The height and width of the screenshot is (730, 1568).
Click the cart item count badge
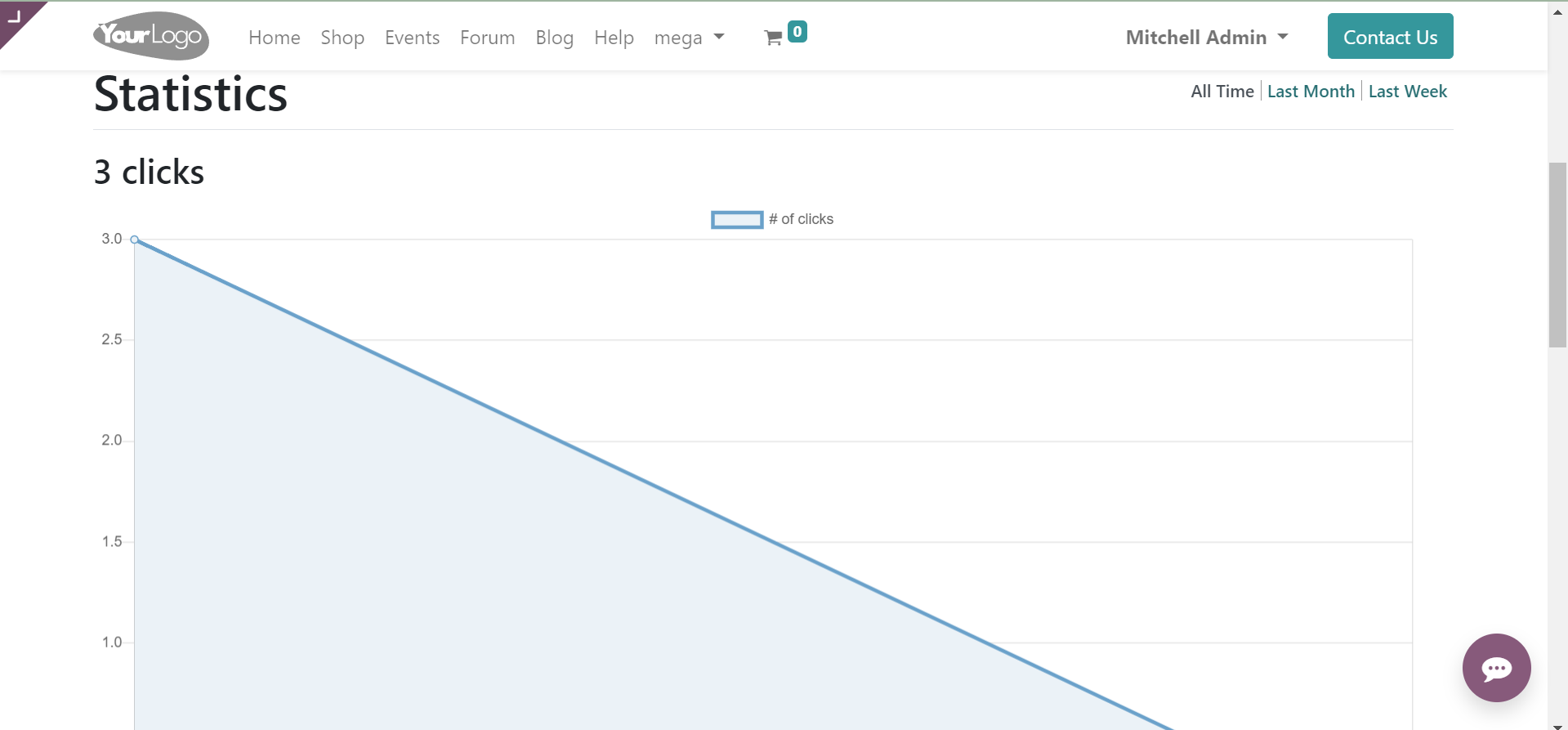797,32
